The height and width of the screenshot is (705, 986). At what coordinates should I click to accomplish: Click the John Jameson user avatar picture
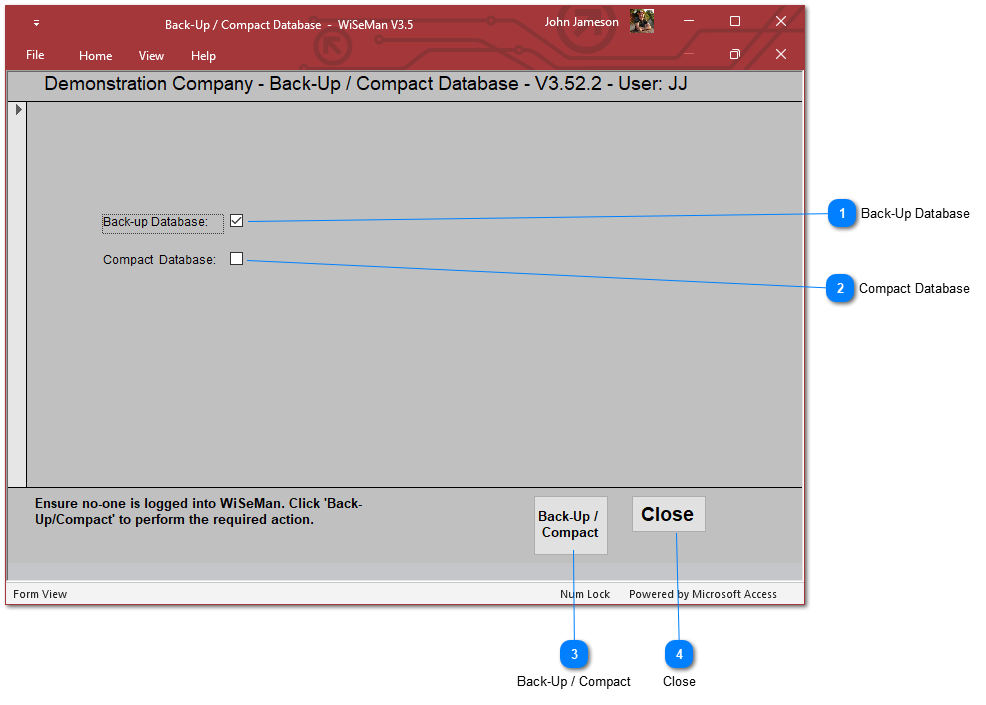tap(642, 22)
